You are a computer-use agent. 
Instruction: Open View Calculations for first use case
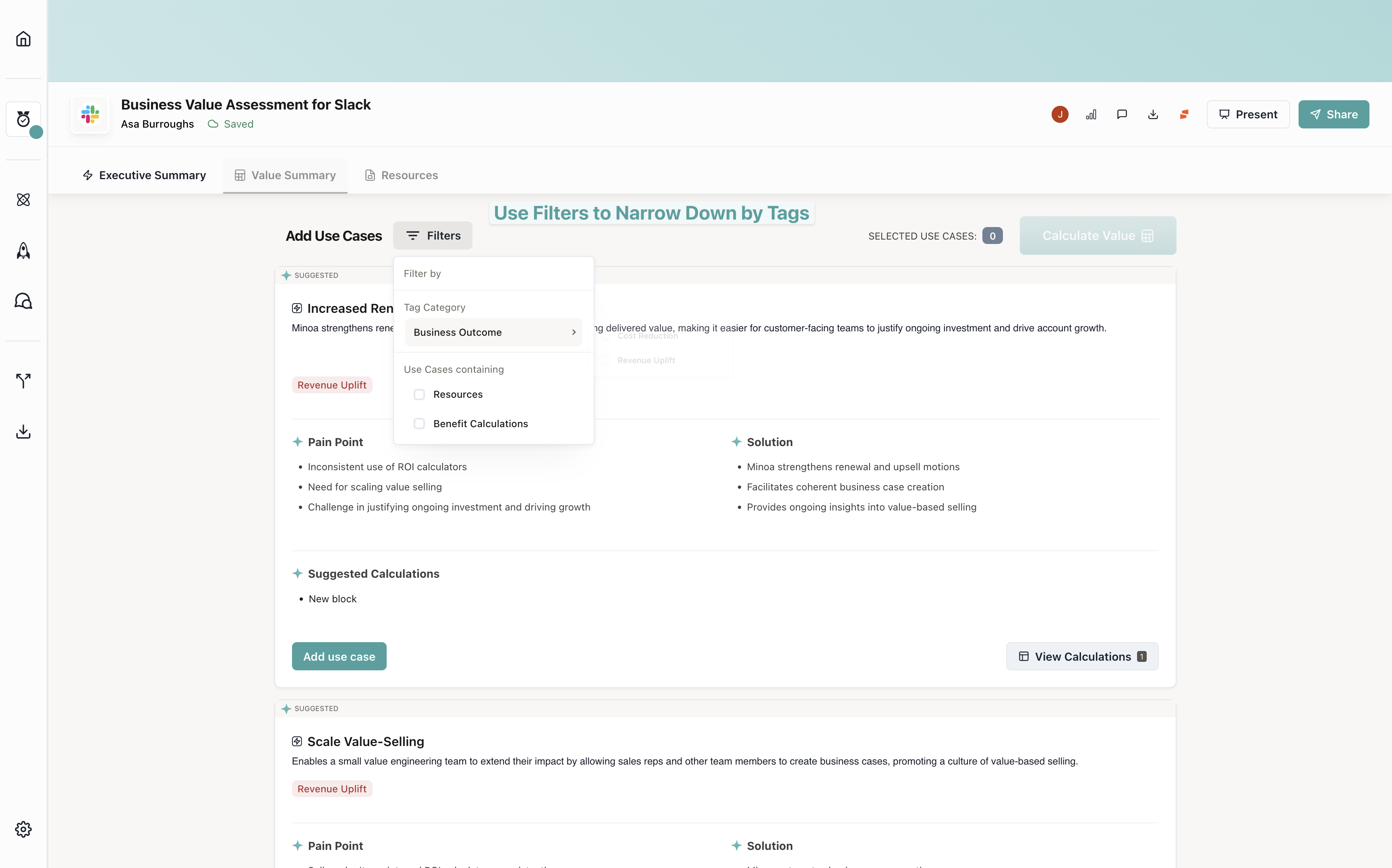click(1081, 656)
